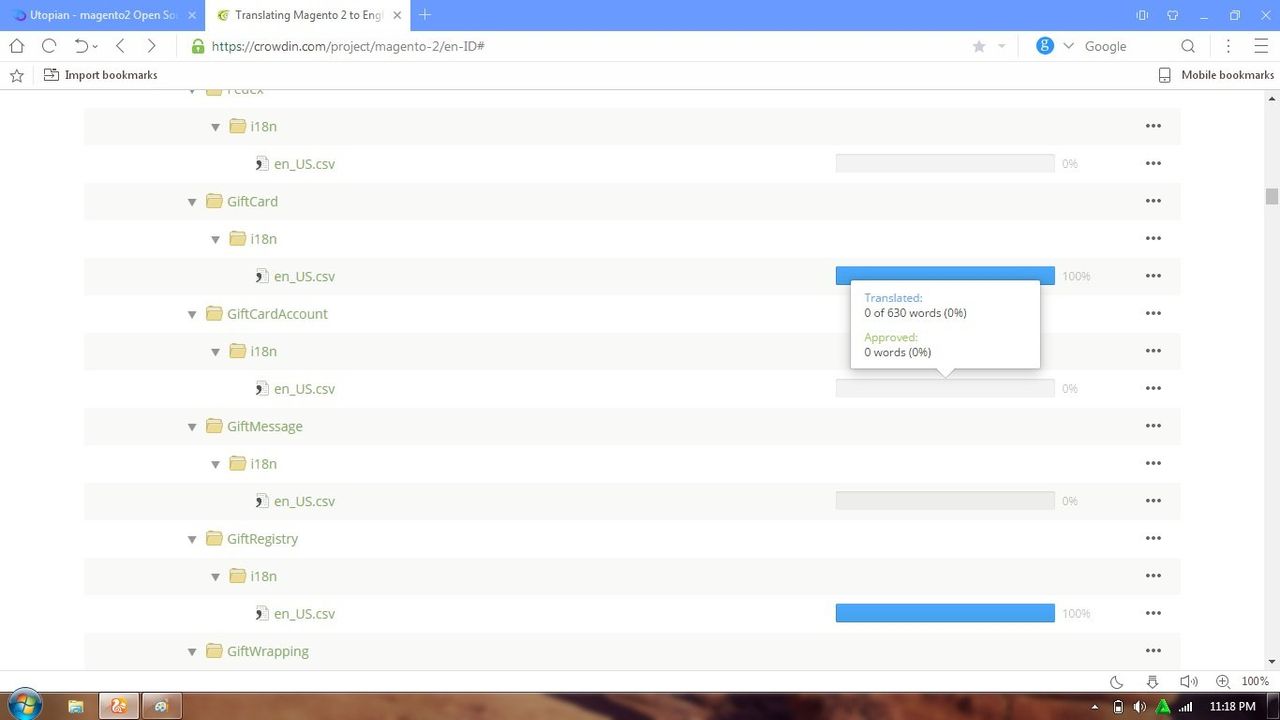Open en_US.csv under GiftMessage
This screenshot has height=720, width=1280.
point(304,501)
